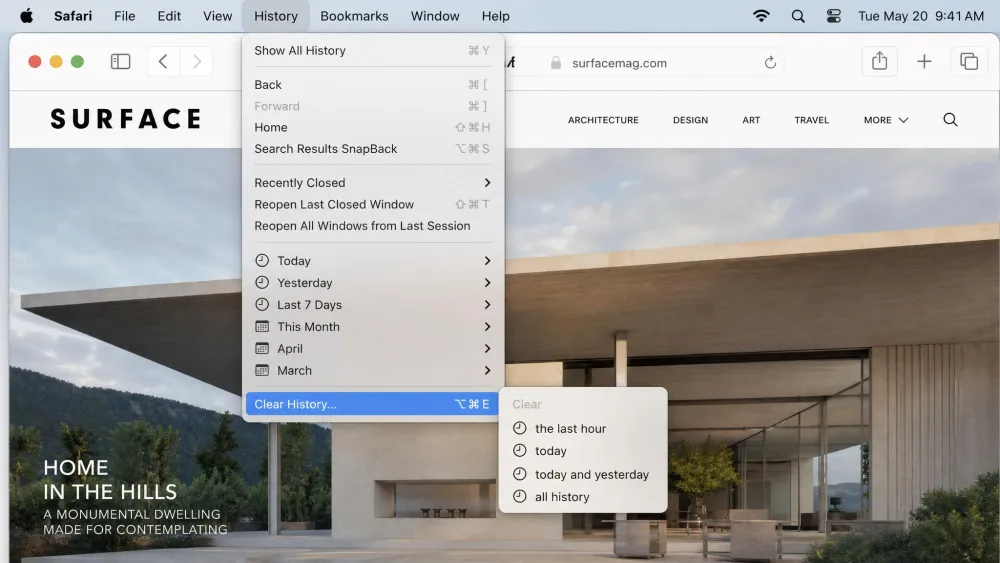The image size is (1000, 563).
Task: Expand the April history submenu arrow
Action: tap(487, 349)
